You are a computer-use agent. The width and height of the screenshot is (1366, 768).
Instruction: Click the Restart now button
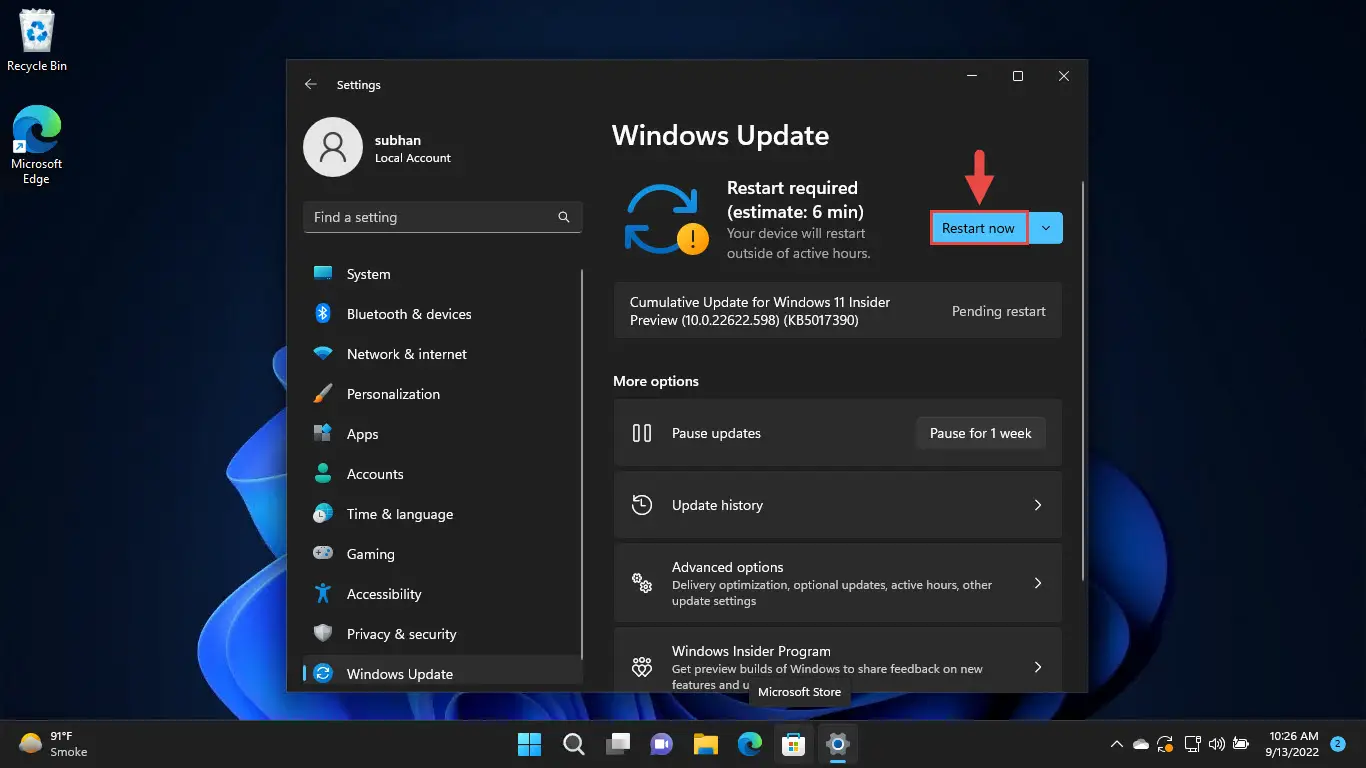(978, 228)
